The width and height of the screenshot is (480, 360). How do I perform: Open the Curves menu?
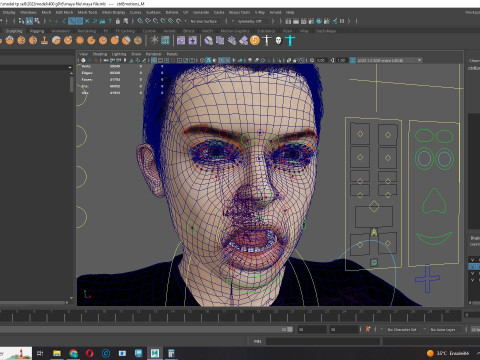[x=135, y=12]
